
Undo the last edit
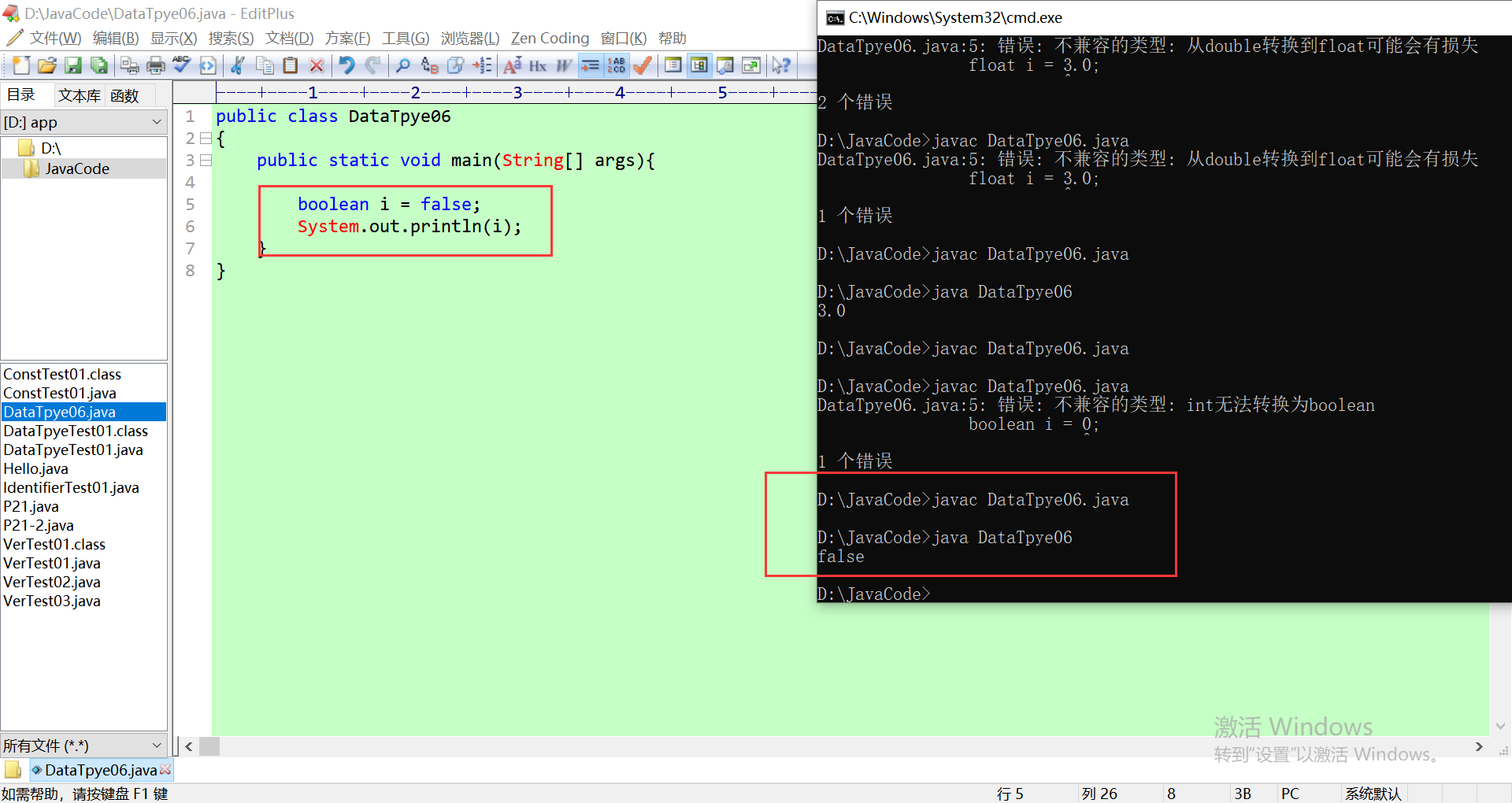click(x=346, y=65)
